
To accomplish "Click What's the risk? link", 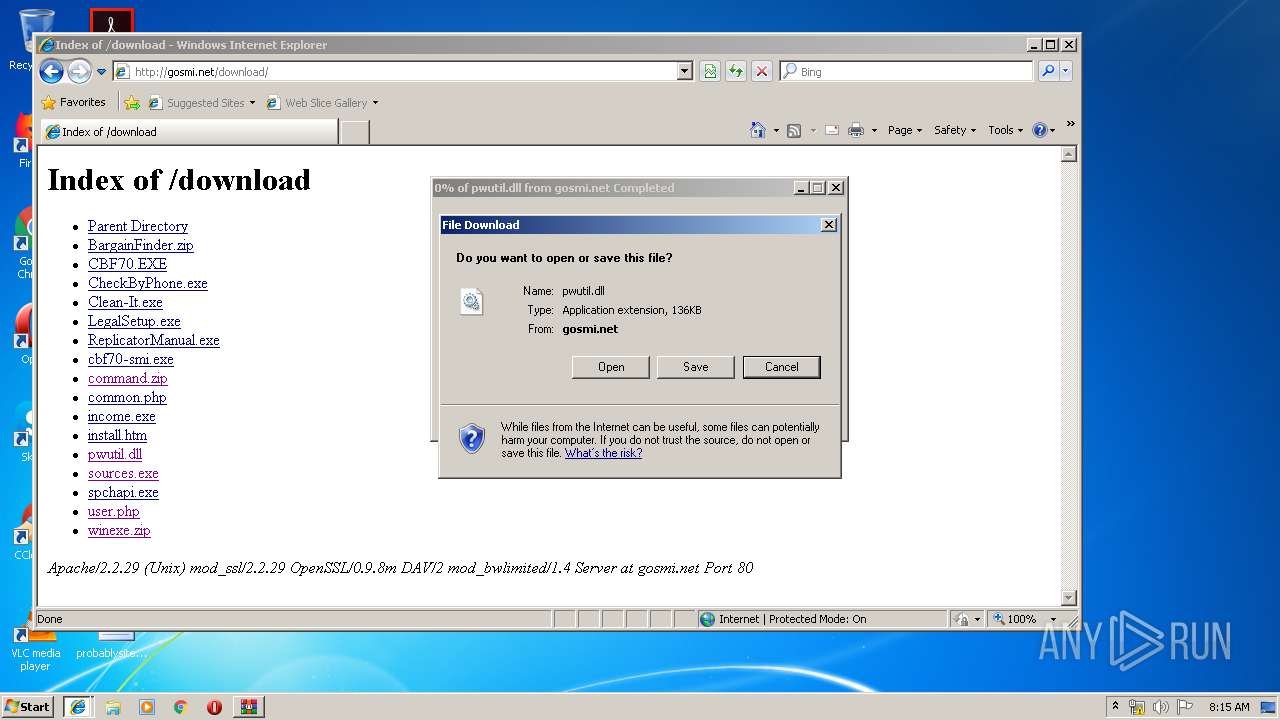I will click(603, 453).
